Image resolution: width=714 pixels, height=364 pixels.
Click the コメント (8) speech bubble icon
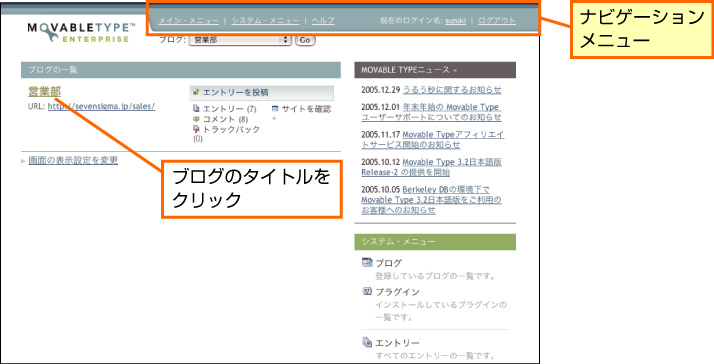tap(196, 119)
